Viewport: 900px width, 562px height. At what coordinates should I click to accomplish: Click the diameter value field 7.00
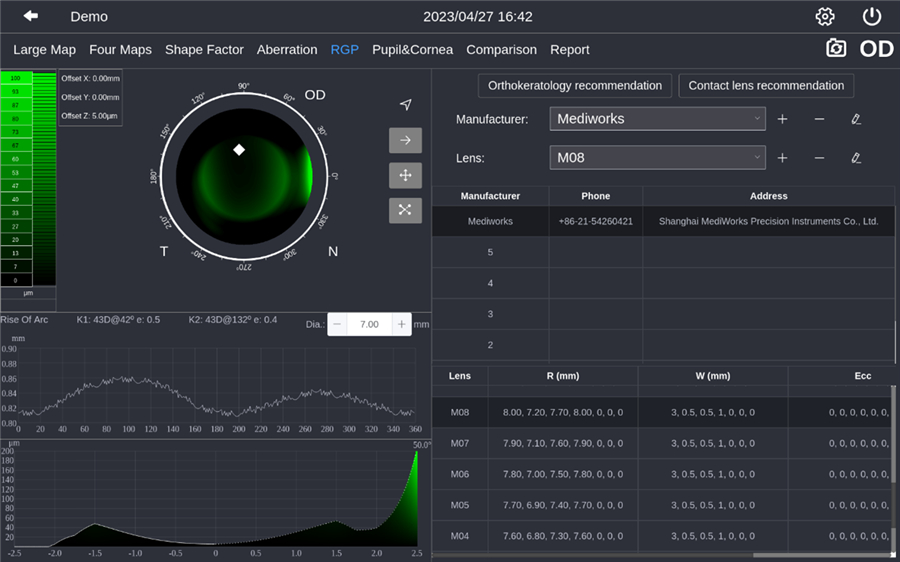tap(369, 324)
